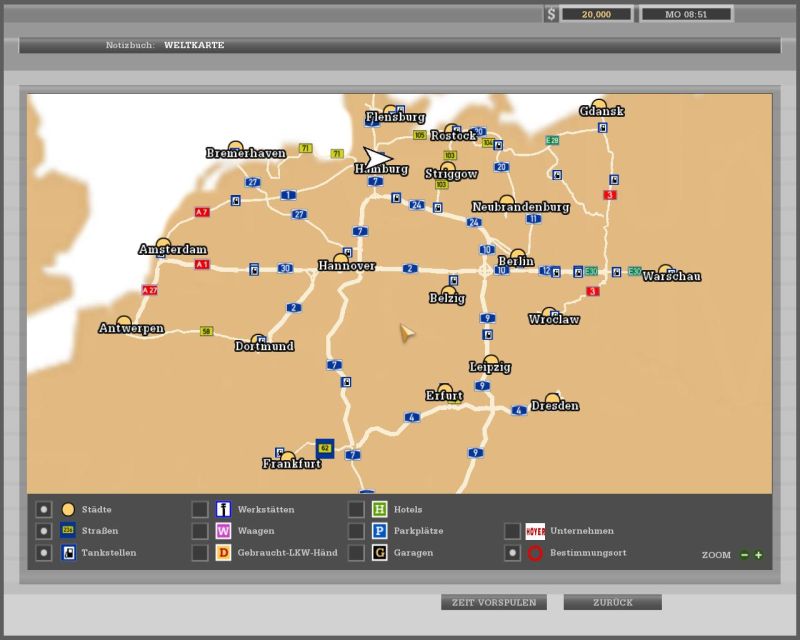
Task: Click the Waagen 'W' legend icon
Action: pyautogui.click(x=224, y=531)
